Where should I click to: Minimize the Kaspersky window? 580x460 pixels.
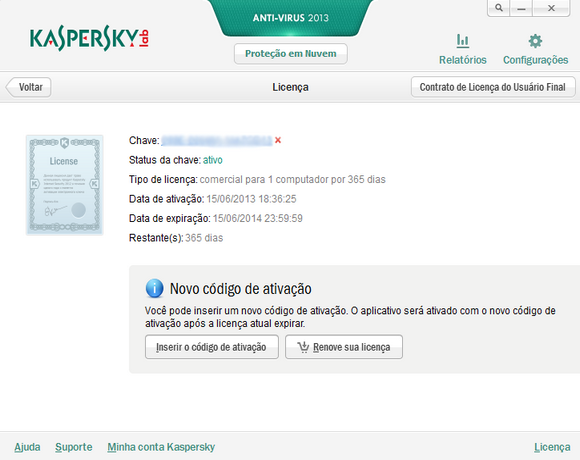click(x=521, y=8)
